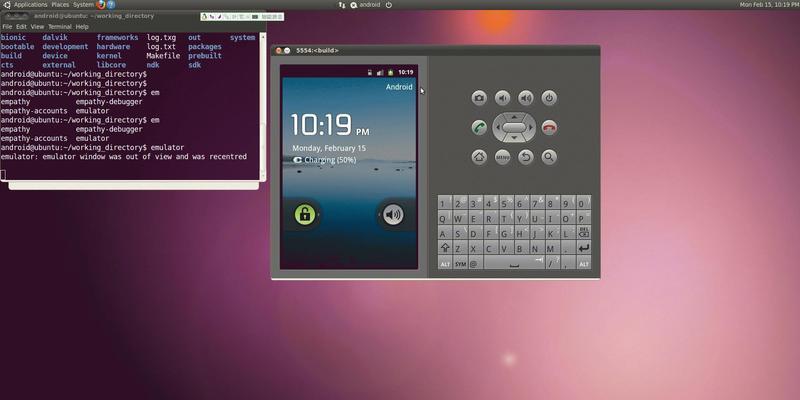The image size is (800, 400).
Task: Click the 'Monday, February 15' date on phone
Action: coord(329,148)
